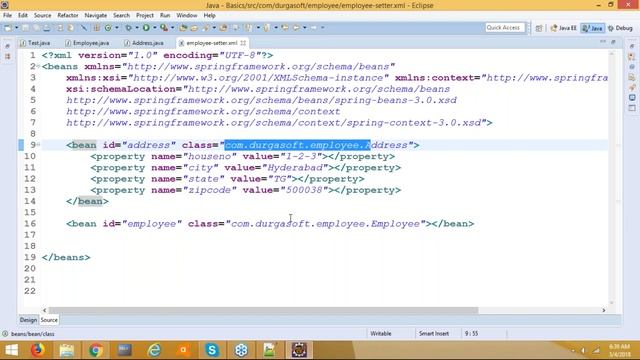Switch to the Test.java editor tab
640x360 pixels.
pos(36,43)
